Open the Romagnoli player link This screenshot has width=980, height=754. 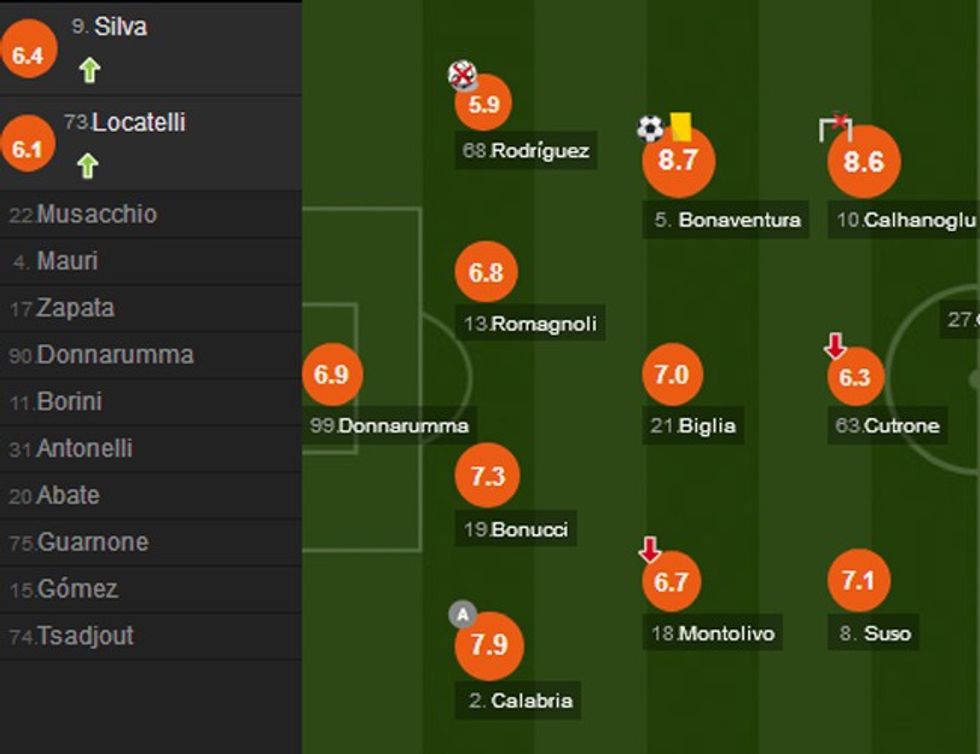coord(544,323)
